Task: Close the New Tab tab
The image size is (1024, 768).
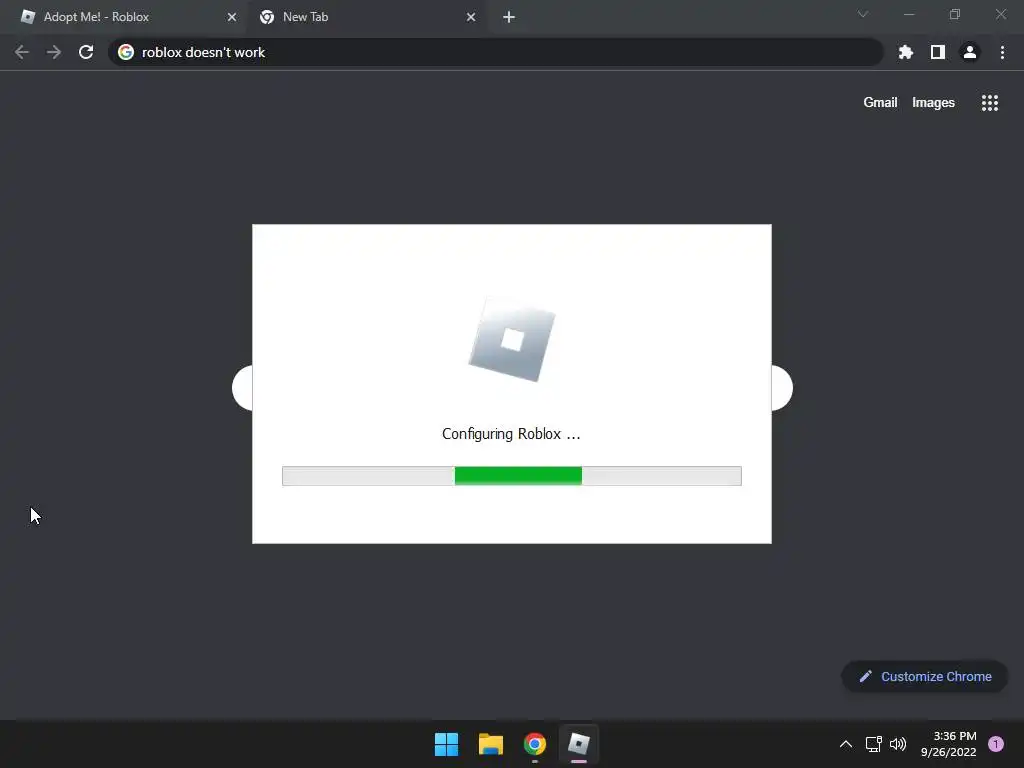Action: (471, 17)
